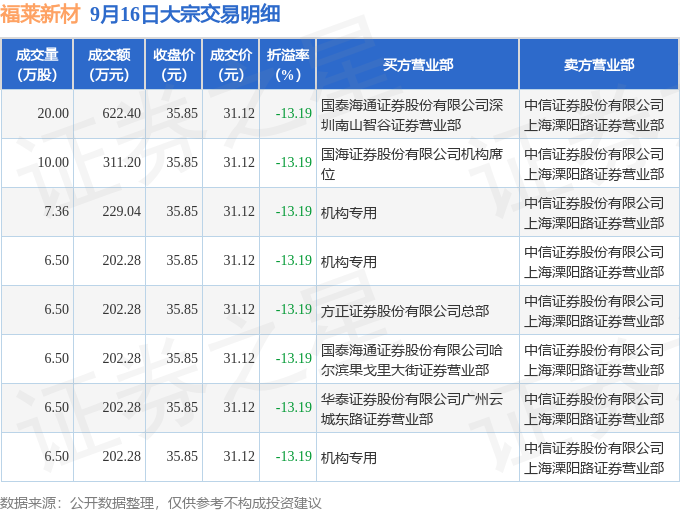Screen dimensions: 680x512
Task: Click buyer 华泰证券 广州云城东路证券营业部
Action: (x=412, y=409)
